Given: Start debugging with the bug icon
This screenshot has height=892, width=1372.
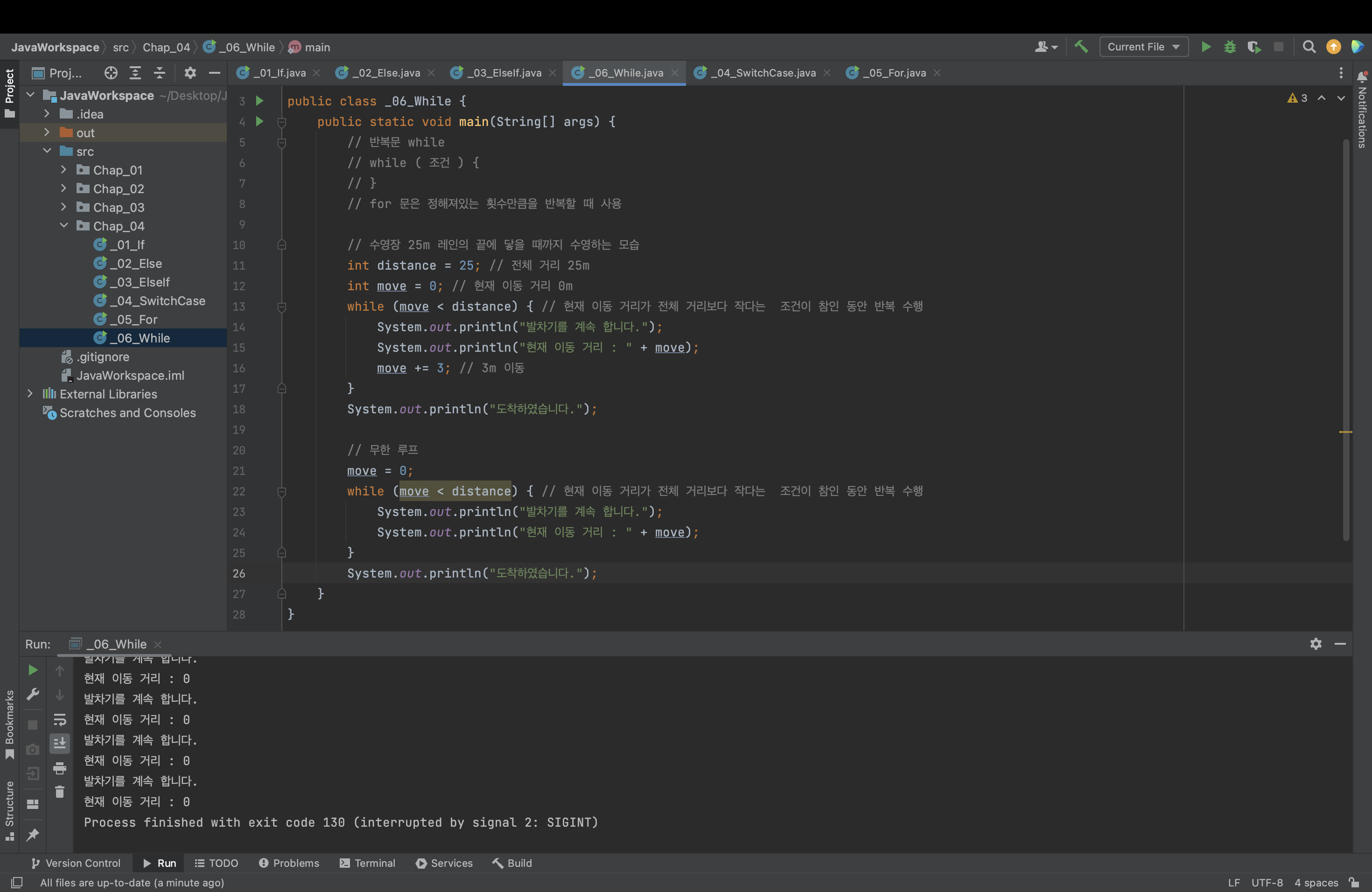Looking at the screenshot, I should click(1230, 47).
